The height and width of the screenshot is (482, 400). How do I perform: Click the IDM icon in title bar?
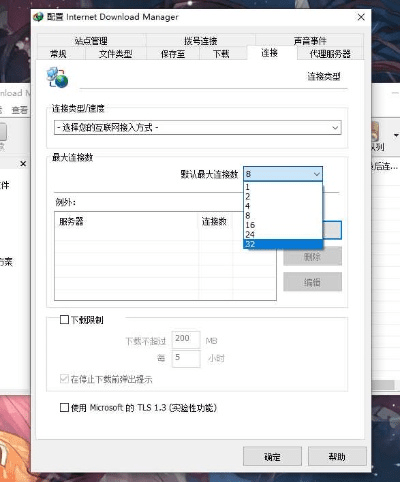pos(39,17)
